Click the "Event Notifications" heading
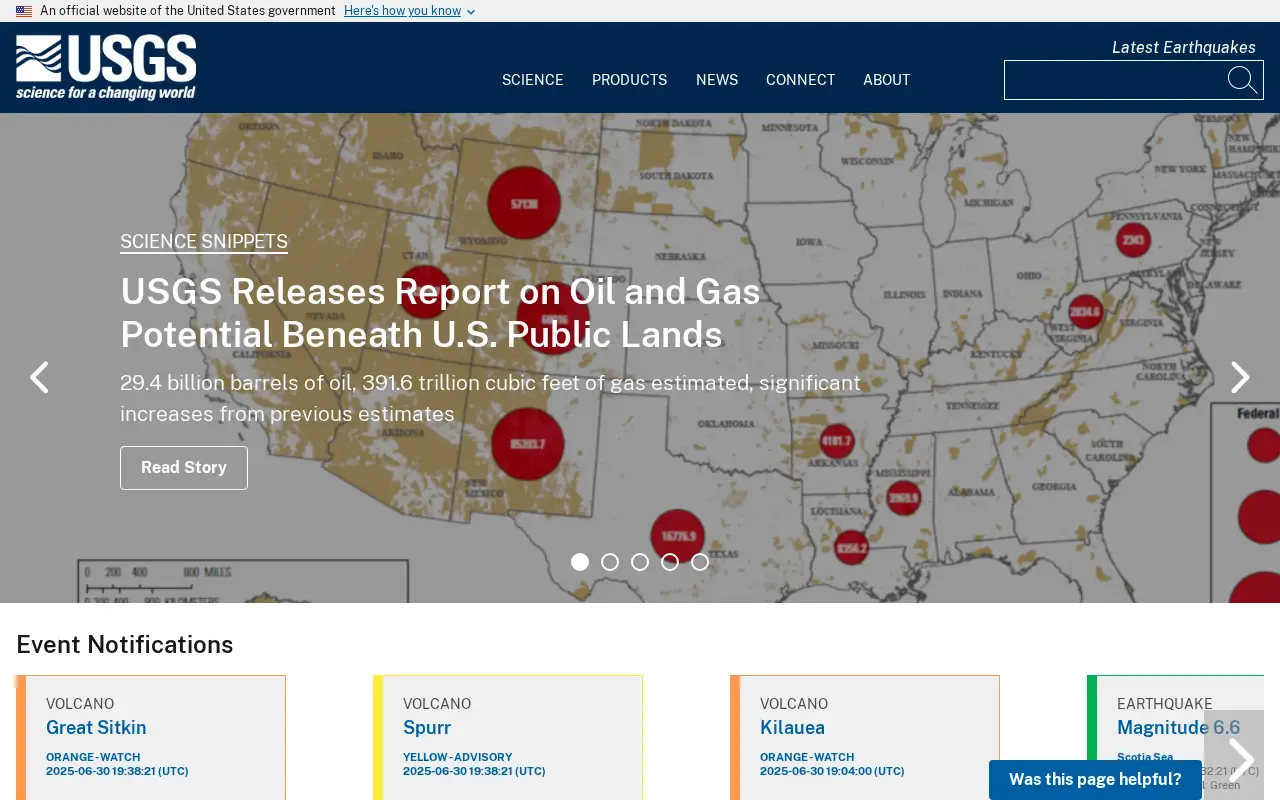The image size is (1280, 800). [x=125, y=645]
